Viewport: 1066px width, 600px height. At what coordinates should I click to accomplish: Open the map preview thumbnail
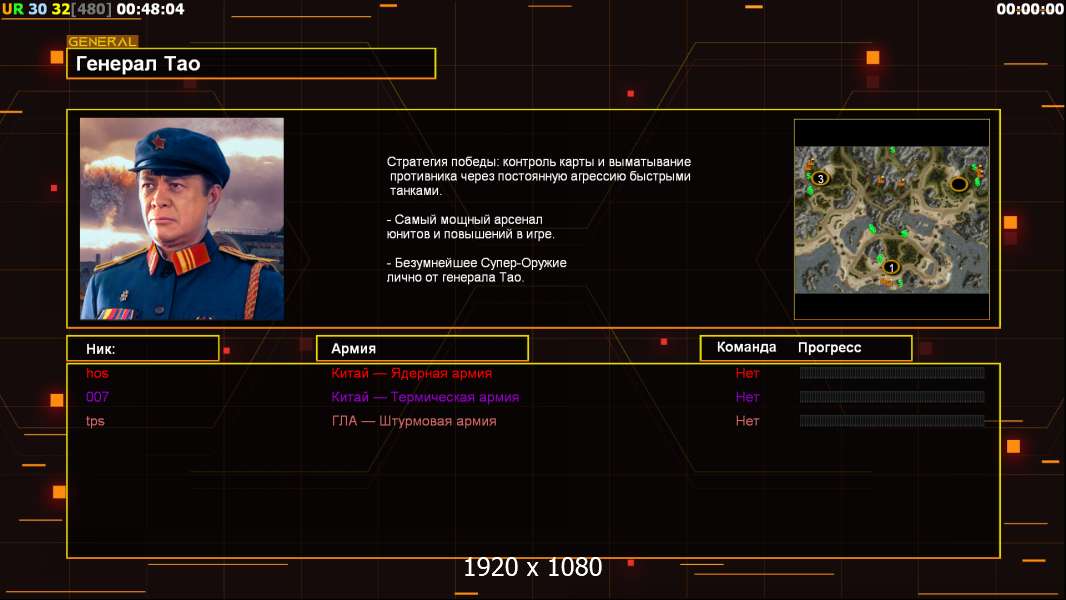coord(891,219)
